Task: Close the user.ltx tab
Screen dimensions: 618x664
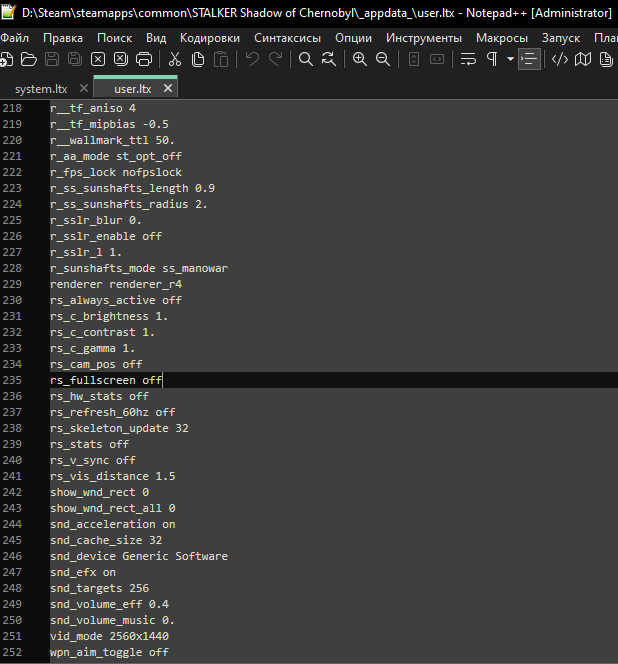Action: [x=168, y=88]
